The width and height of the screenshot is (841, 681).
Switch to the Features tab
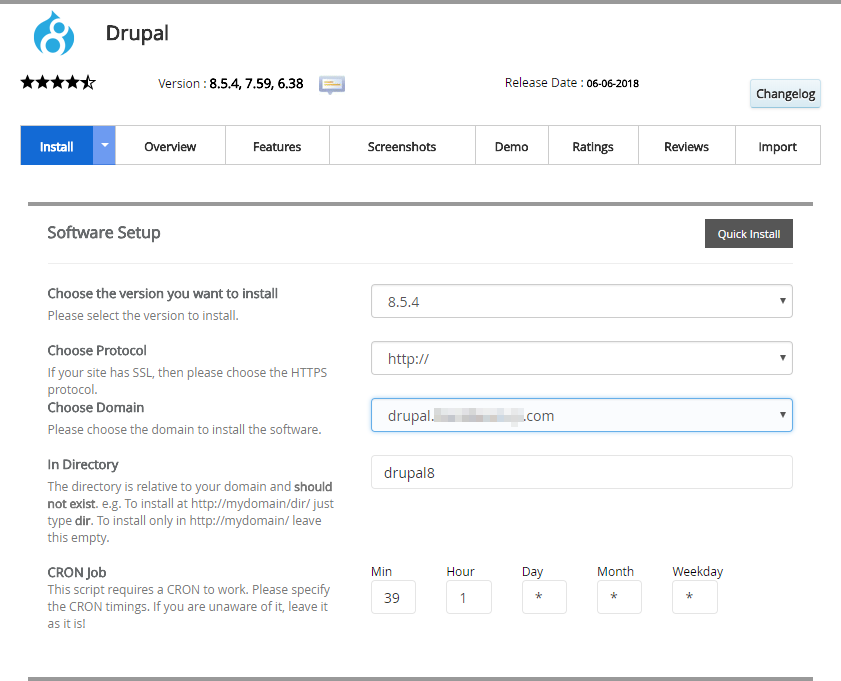tap(277, 146)
